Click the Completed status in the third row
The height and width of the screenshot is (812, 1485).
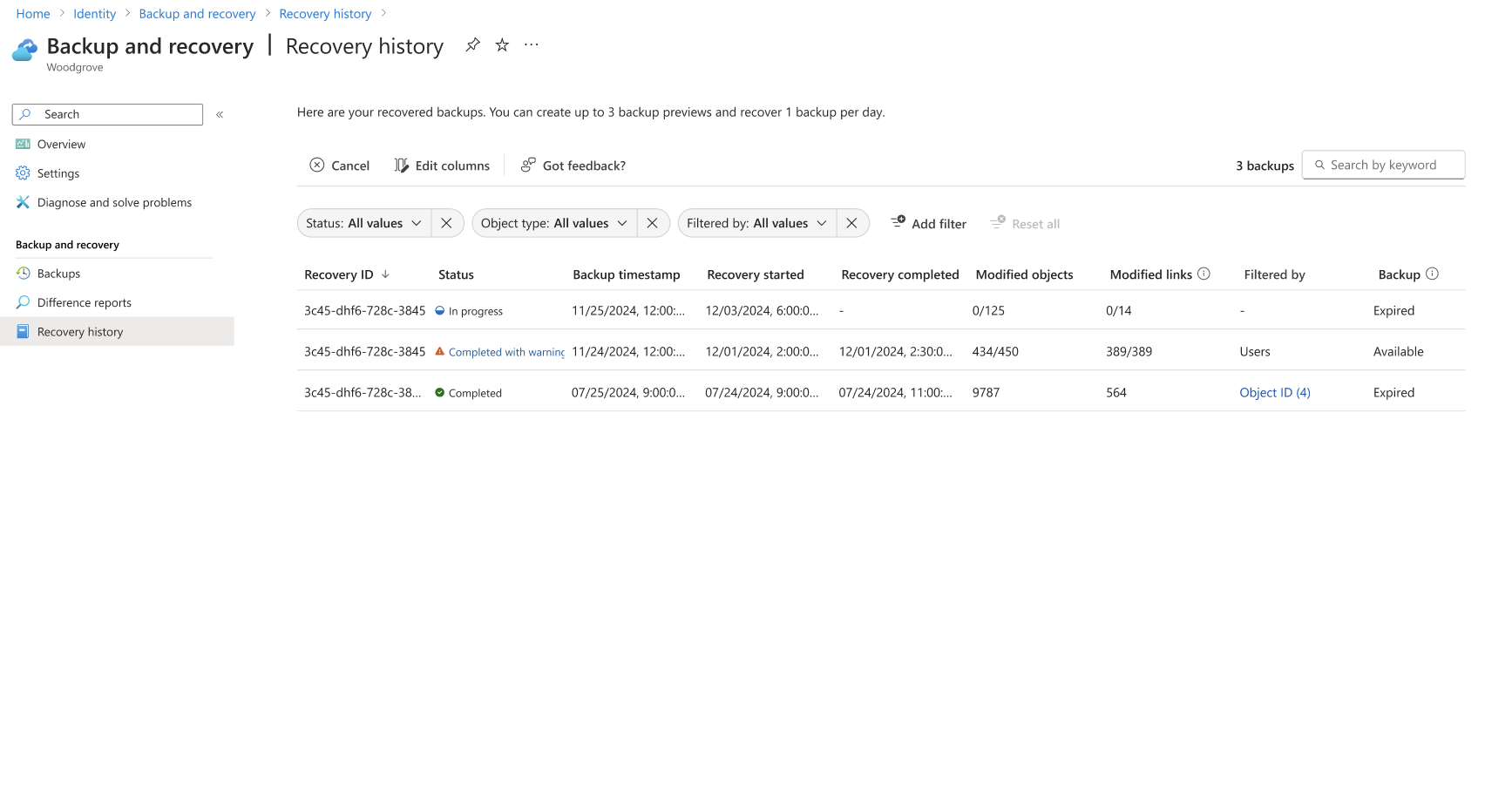point(469,393)
